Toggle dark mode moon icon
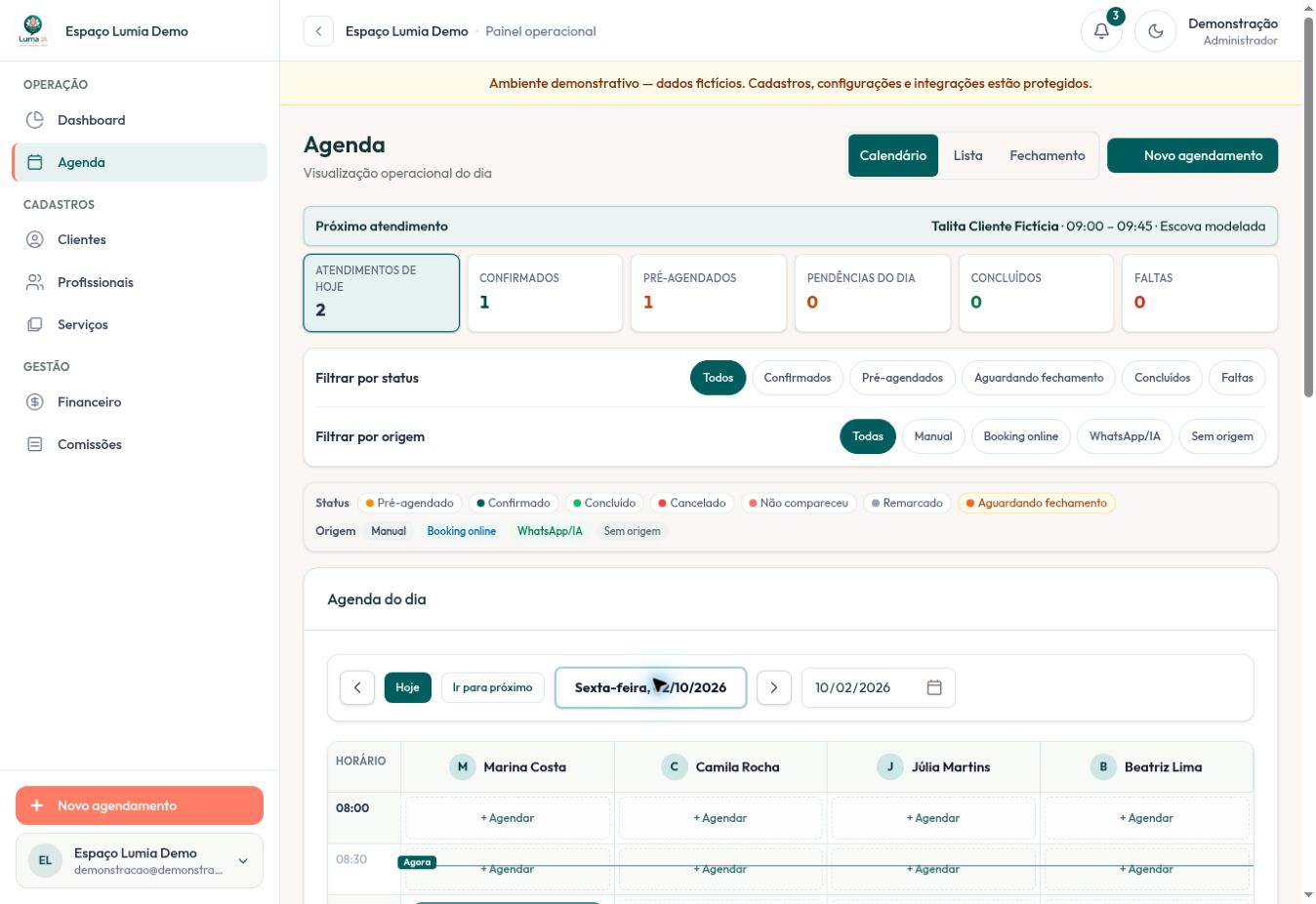This screenshot has height=904, width=1316. [1156, 31]
